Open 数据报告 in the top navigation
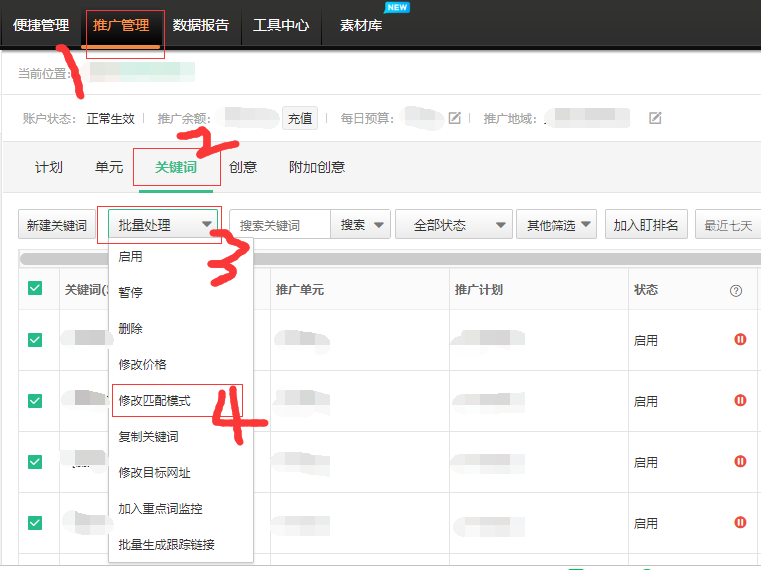Screen dimensions: 761x570 coord(201,25)
